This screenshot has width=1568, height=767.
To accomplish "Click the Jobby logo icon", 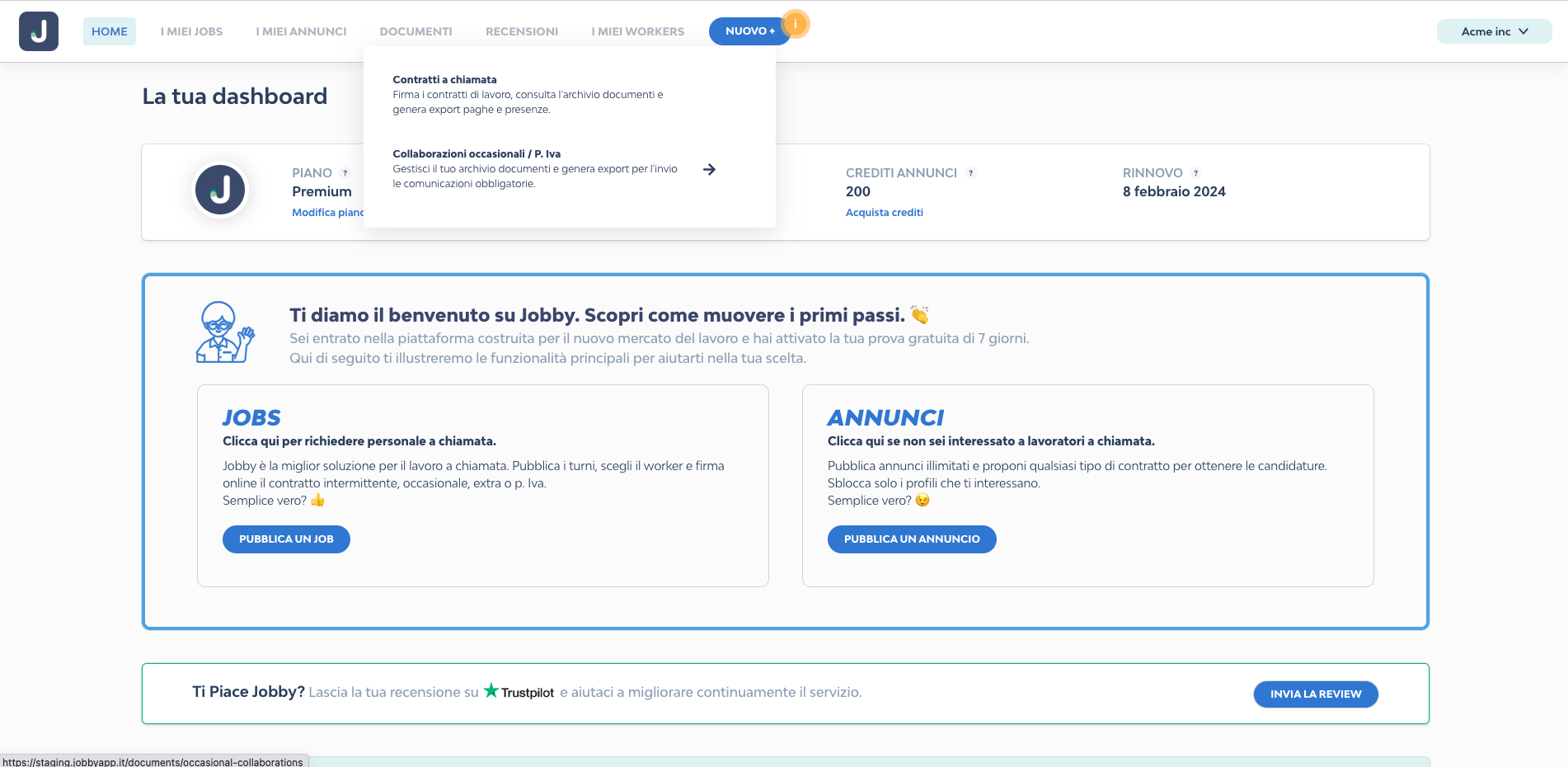I will 39,31.
